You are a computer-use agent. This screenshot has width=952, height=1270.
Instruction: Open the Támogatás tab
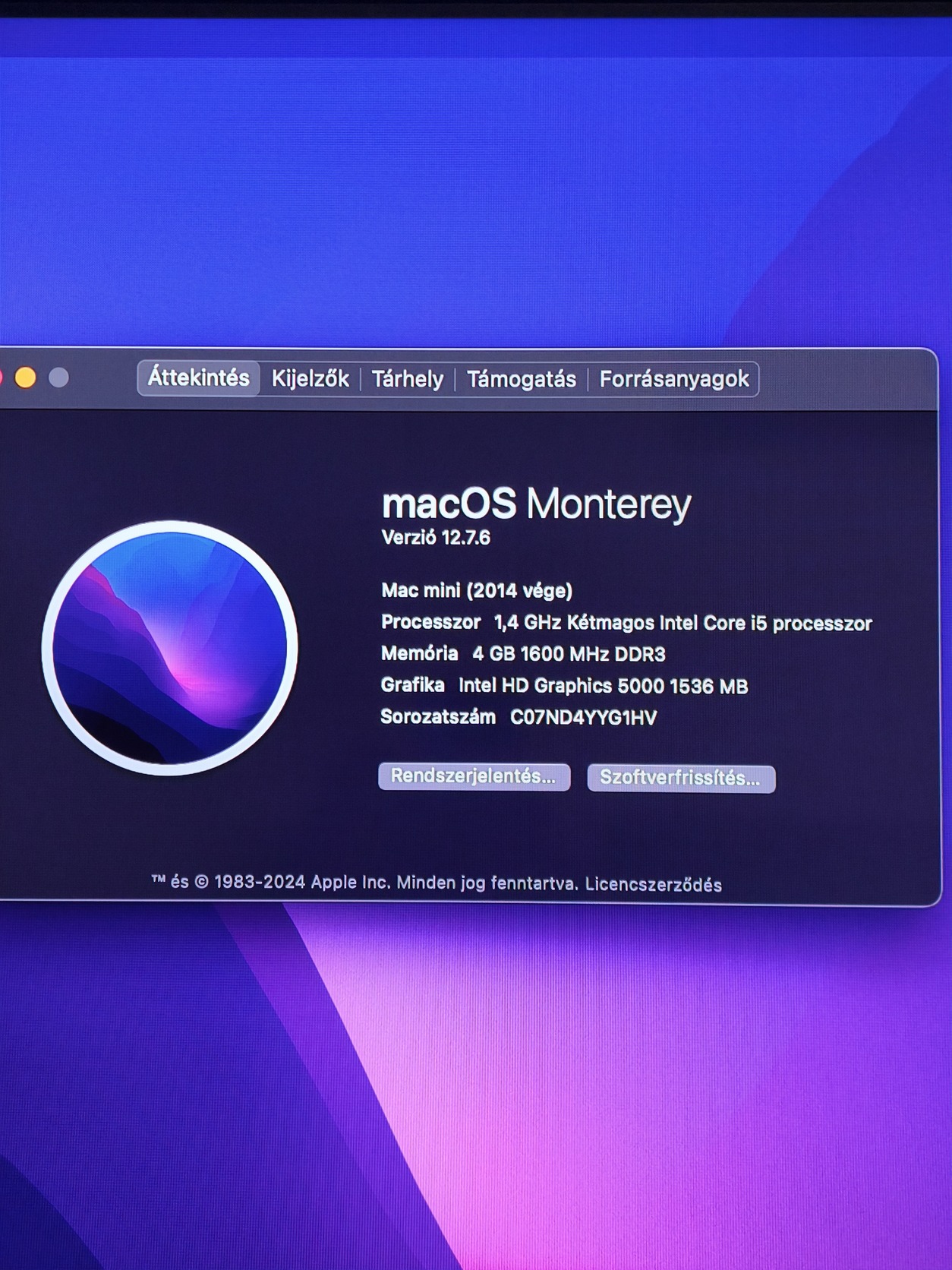(521, 379)
